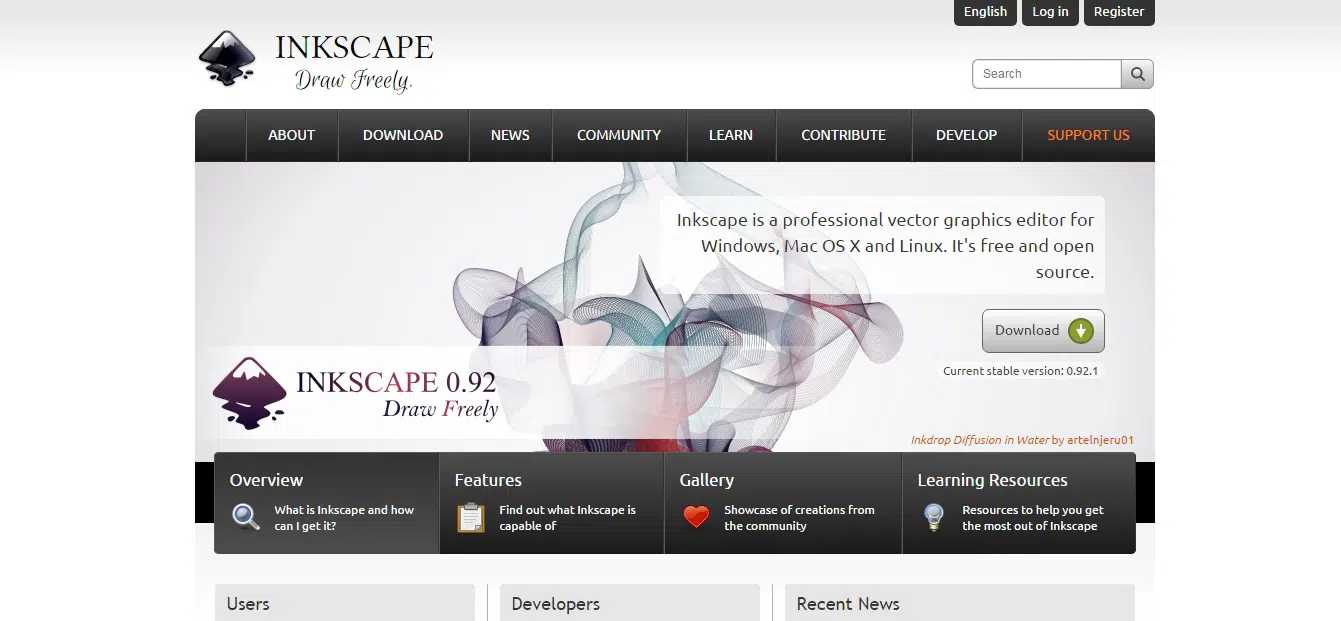Image resolution: width=1341 pixels, height=621 pixels.
Task: Click the Features clipboard icon
Action: 471,517
